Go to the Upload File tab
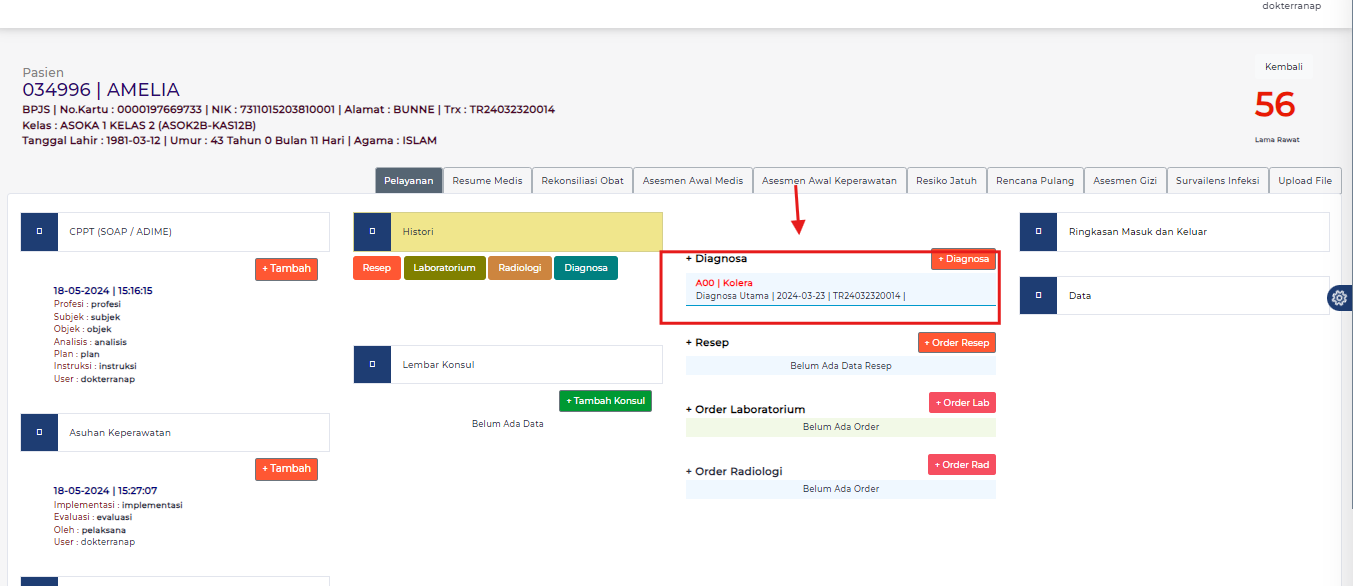1353x586 pixels. [1305, 181]
